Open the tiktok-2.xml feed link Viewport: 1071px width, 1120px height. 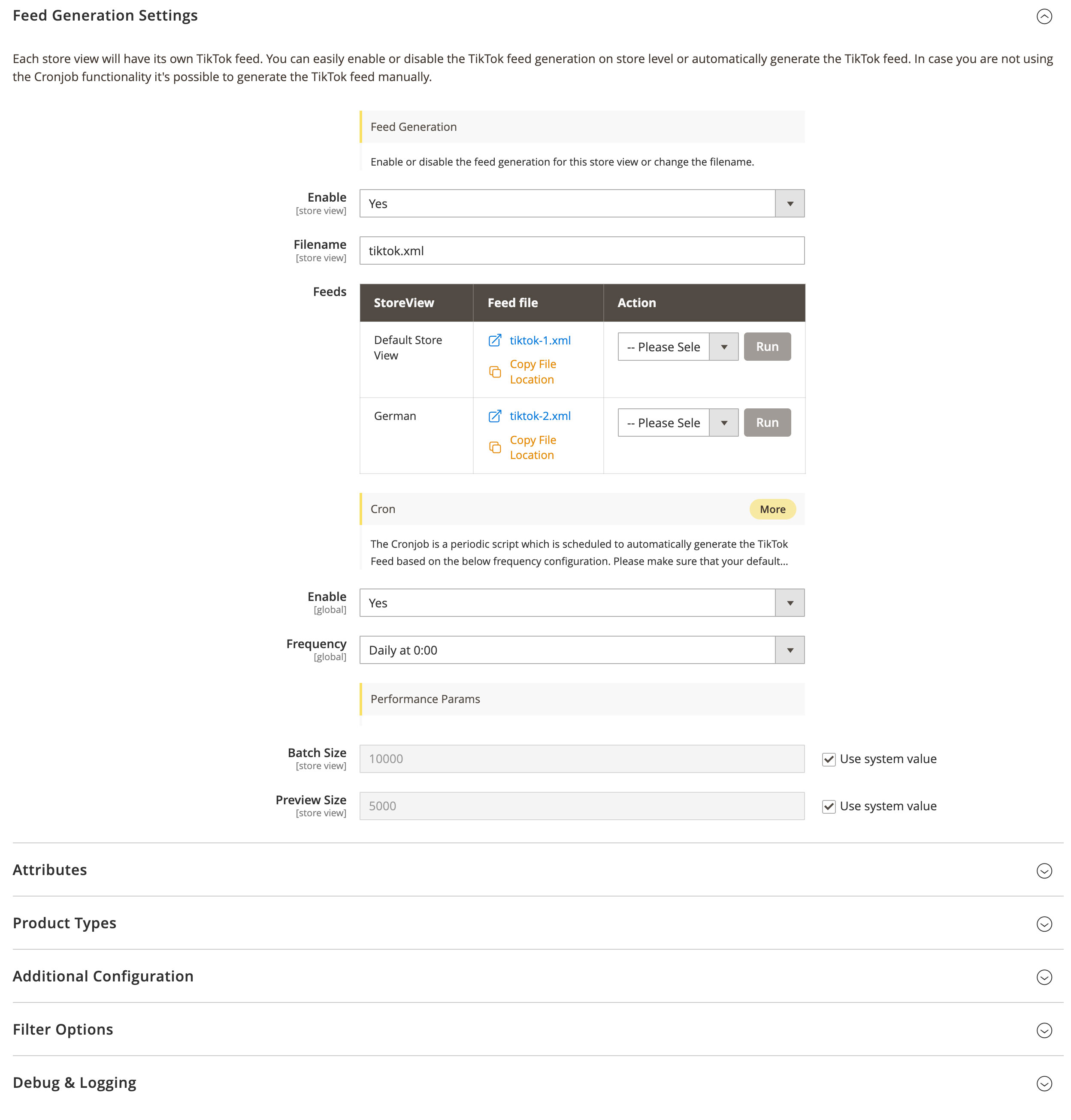tap(539, 416)
